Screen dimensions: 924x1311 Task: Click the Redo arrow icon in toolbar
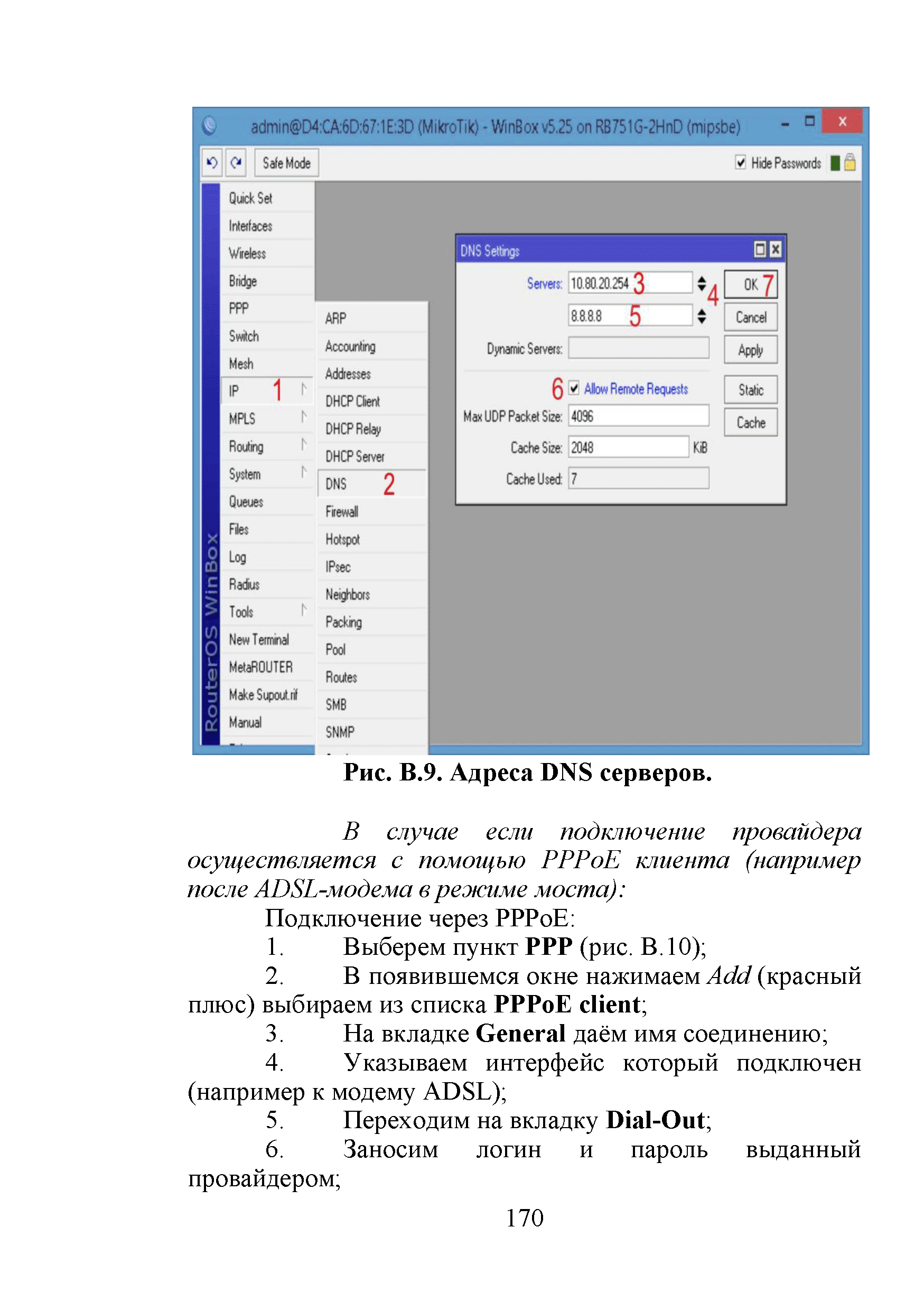tap(236, 163)
